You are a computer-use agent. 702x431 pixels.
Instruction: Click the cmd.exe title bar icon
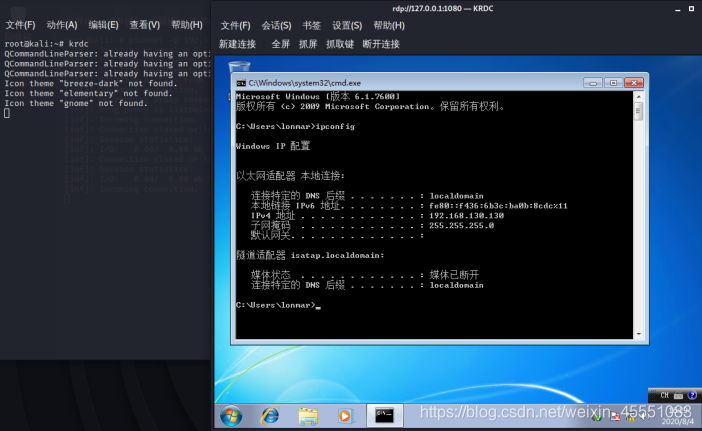click(x=241, y=83)
